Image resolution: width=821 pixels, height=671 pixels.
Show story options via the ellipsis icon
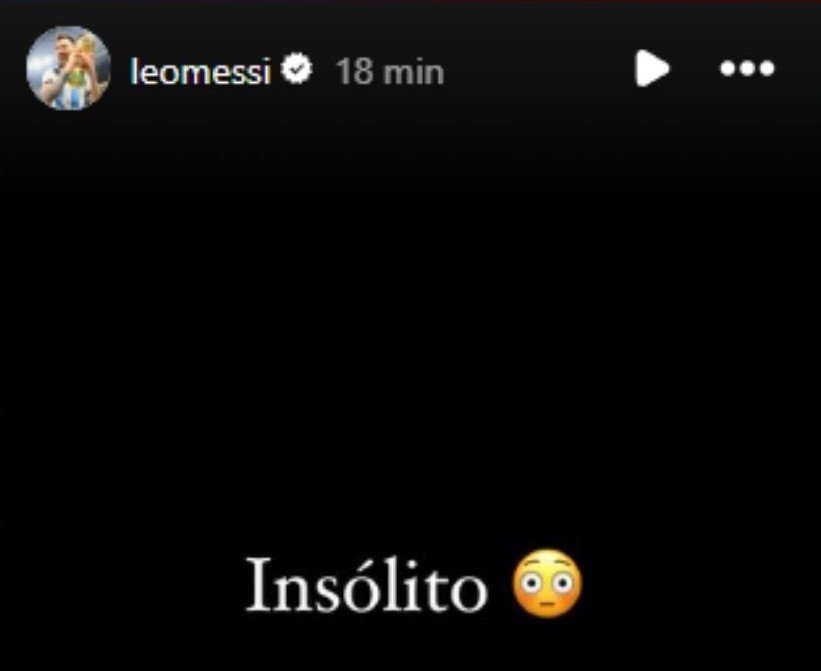coord(747,69)
